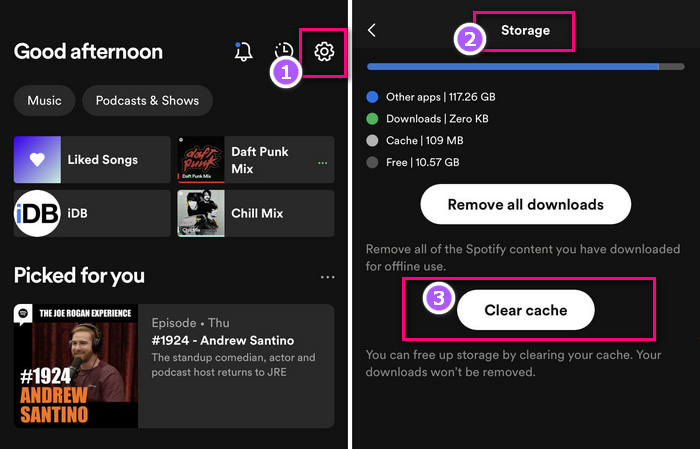Open the Chill Mix cover thumbnail
This screenshot has width=700, height=449.
click(200, 213)
